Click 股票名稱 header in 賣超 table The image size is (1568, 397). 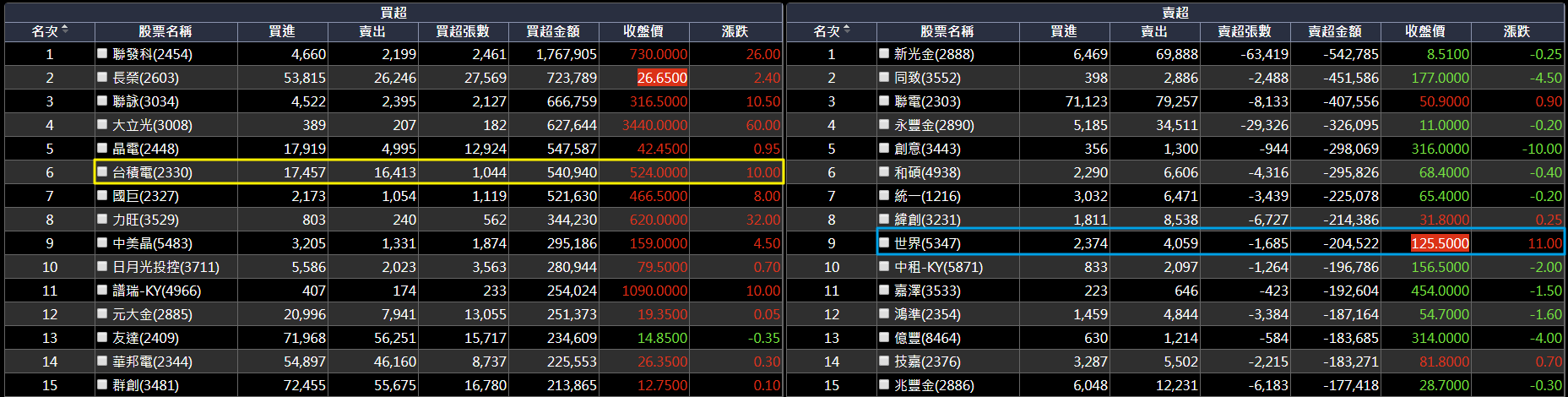[x=947, y=31]
